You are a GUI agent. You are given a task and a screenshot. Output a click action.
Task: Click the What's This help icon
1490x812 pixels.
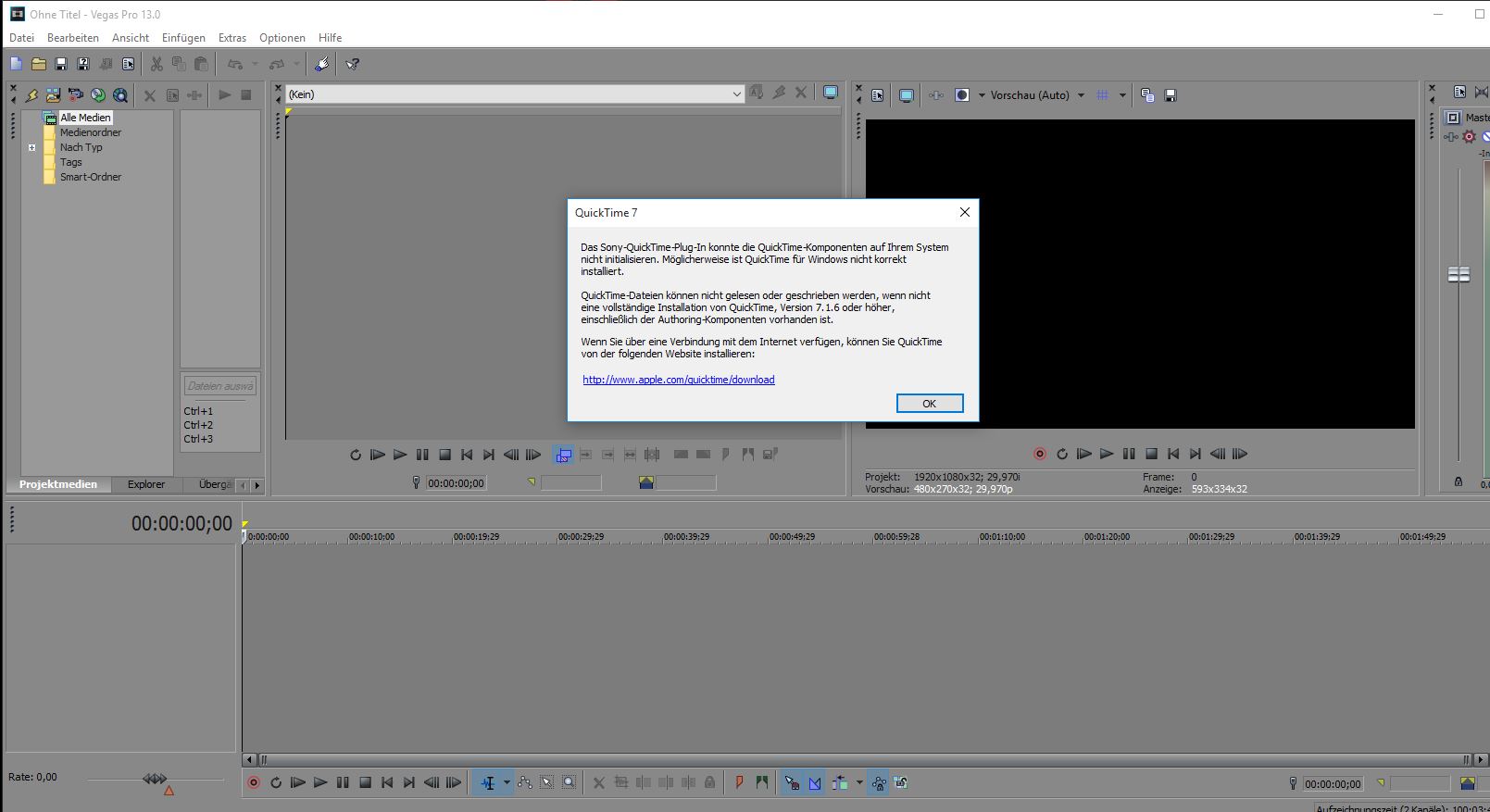click(353, 64)
